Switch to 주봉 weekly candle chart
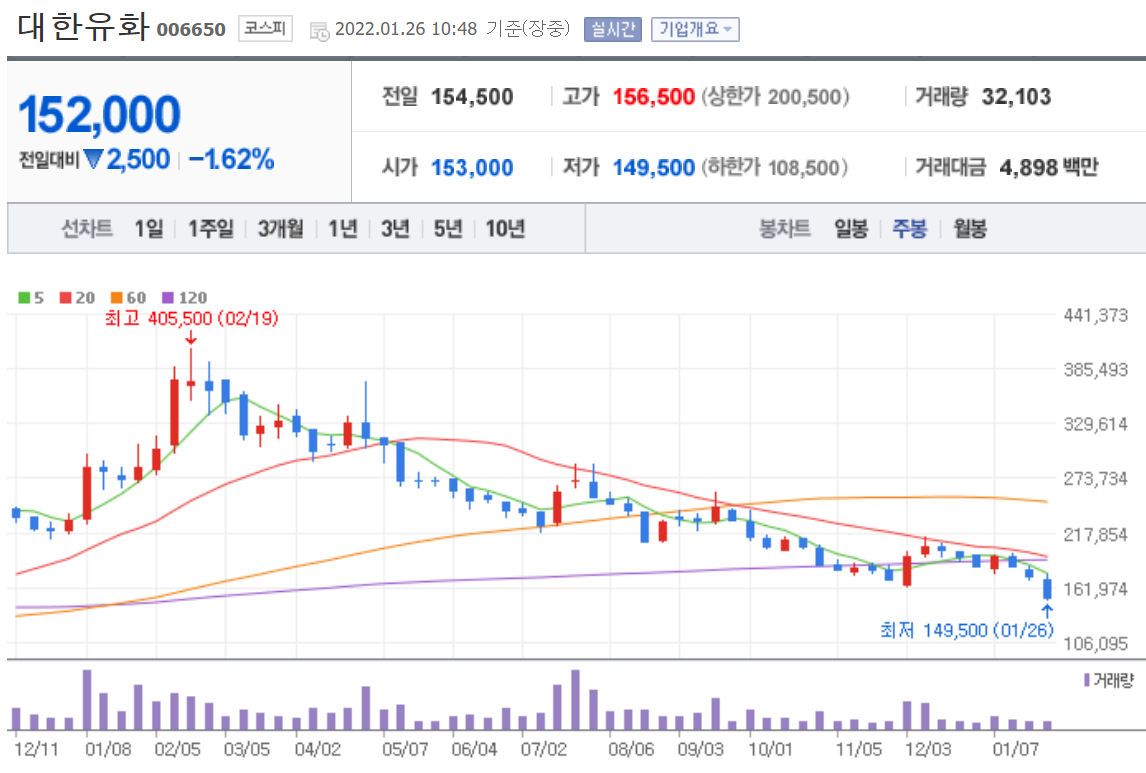This screenshot has height=773, width=1146. pyautogui.click(x=910, y=229)
